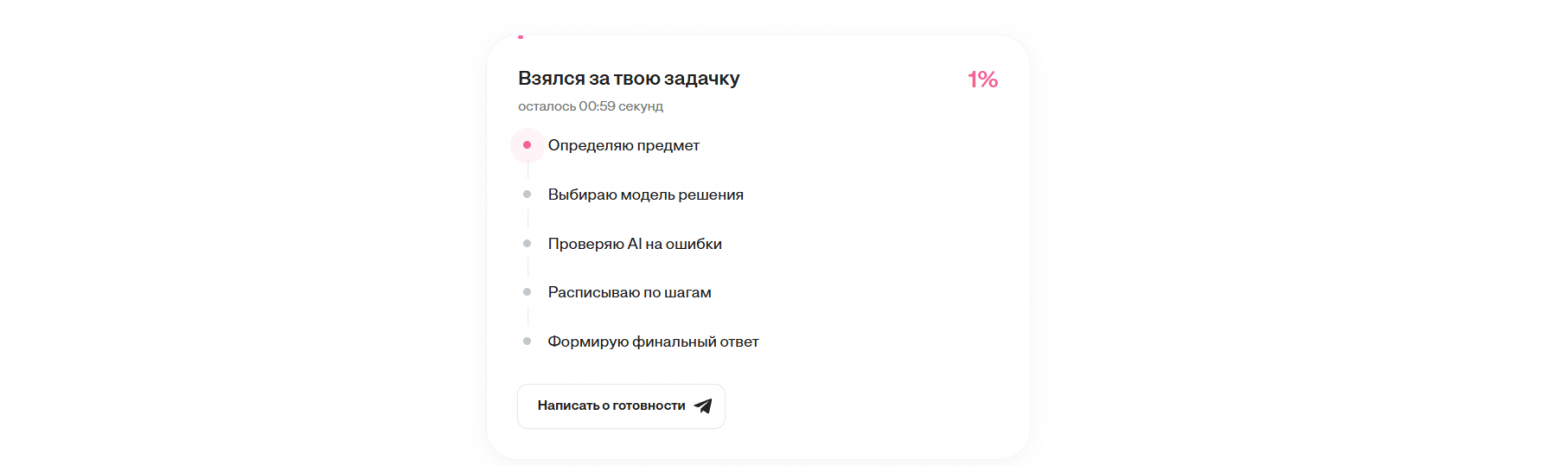The image size is (1560, 466).
Task: Click connector line below the Расписываю по шагам dot
Action: click(x=527, y=317)
